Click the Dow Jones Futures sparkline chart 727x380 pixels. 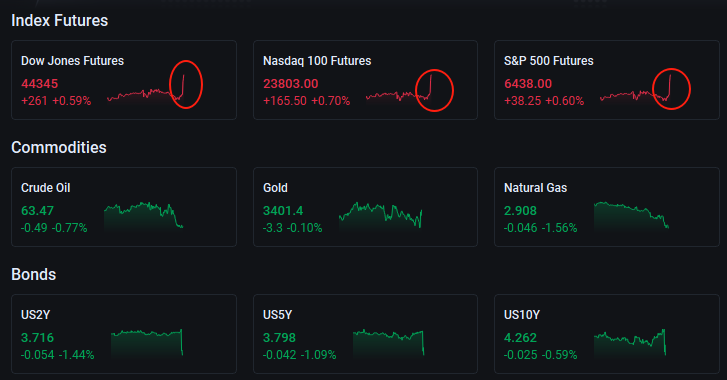click(146, 88)
